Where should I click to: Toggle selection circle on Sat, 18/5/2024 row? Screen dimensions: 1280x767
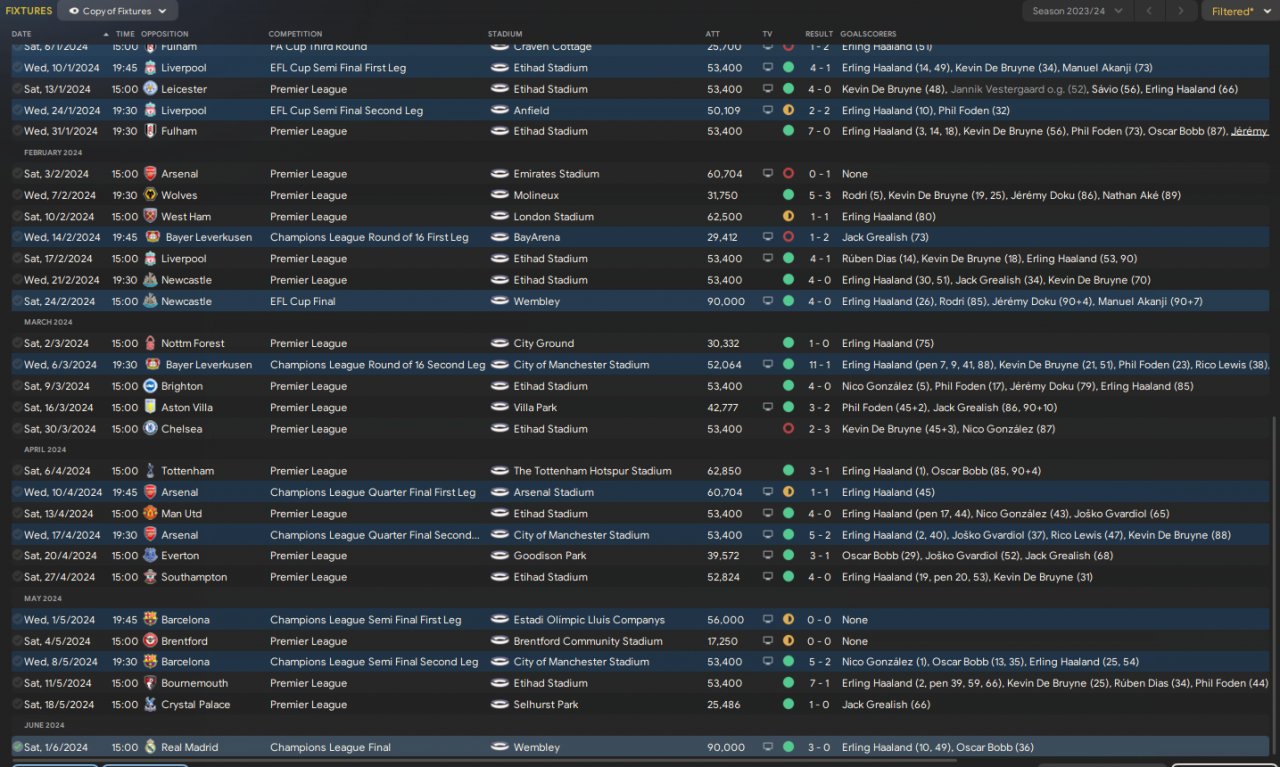(17, 705)
